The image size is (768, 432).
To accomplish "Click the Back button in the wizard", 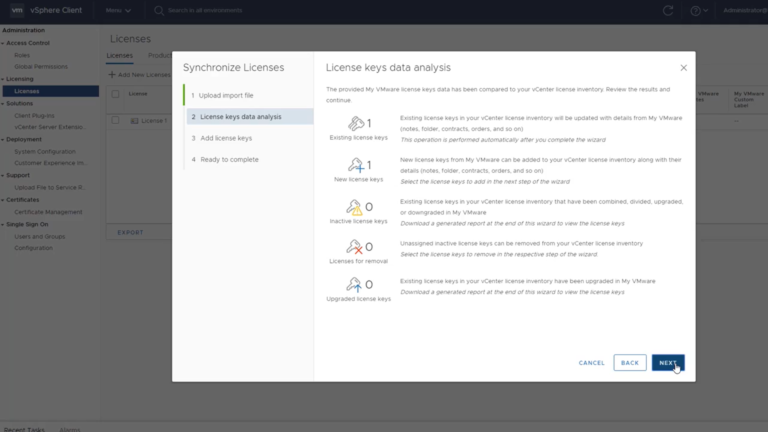I will (x=629, y=362).
